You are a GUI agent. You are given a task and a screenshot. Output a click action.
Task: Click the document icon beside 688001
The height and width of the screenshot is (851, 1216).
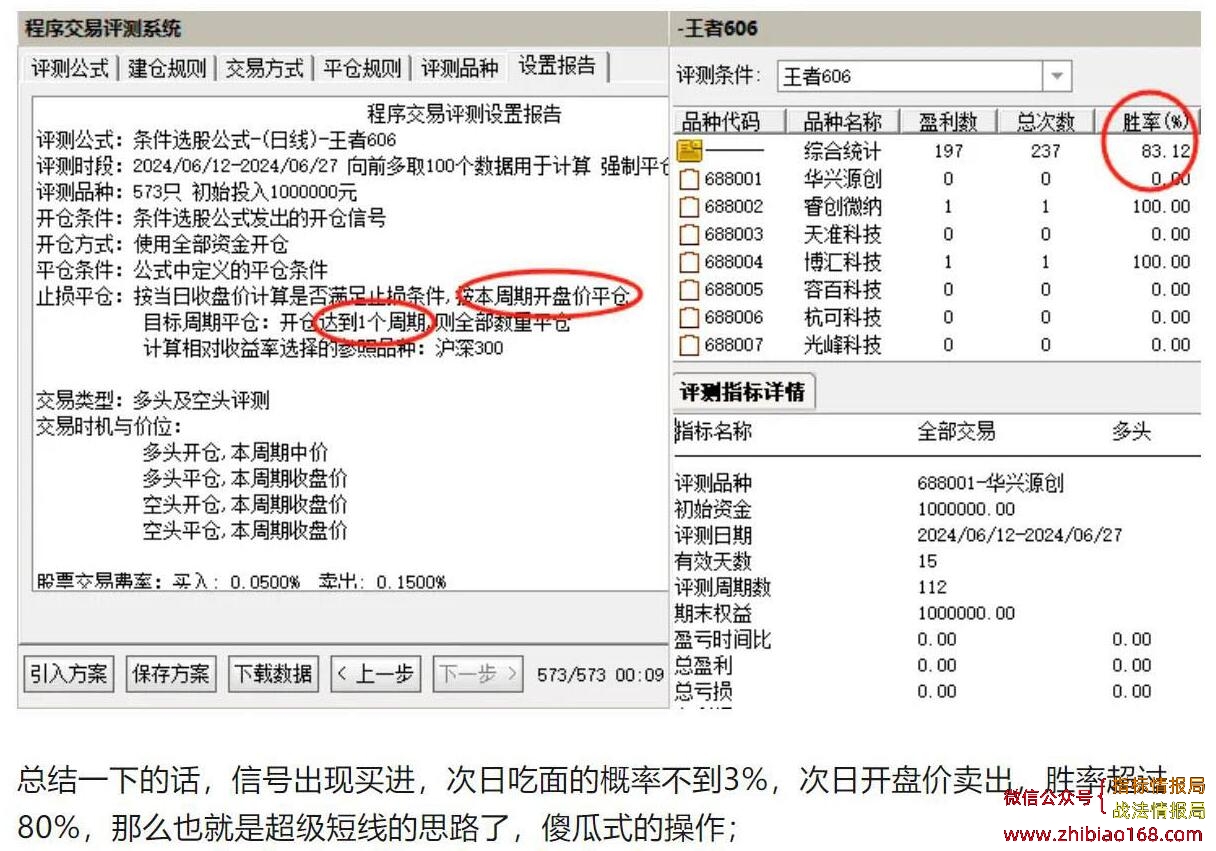pyautogui.click(x=689, y=180)
